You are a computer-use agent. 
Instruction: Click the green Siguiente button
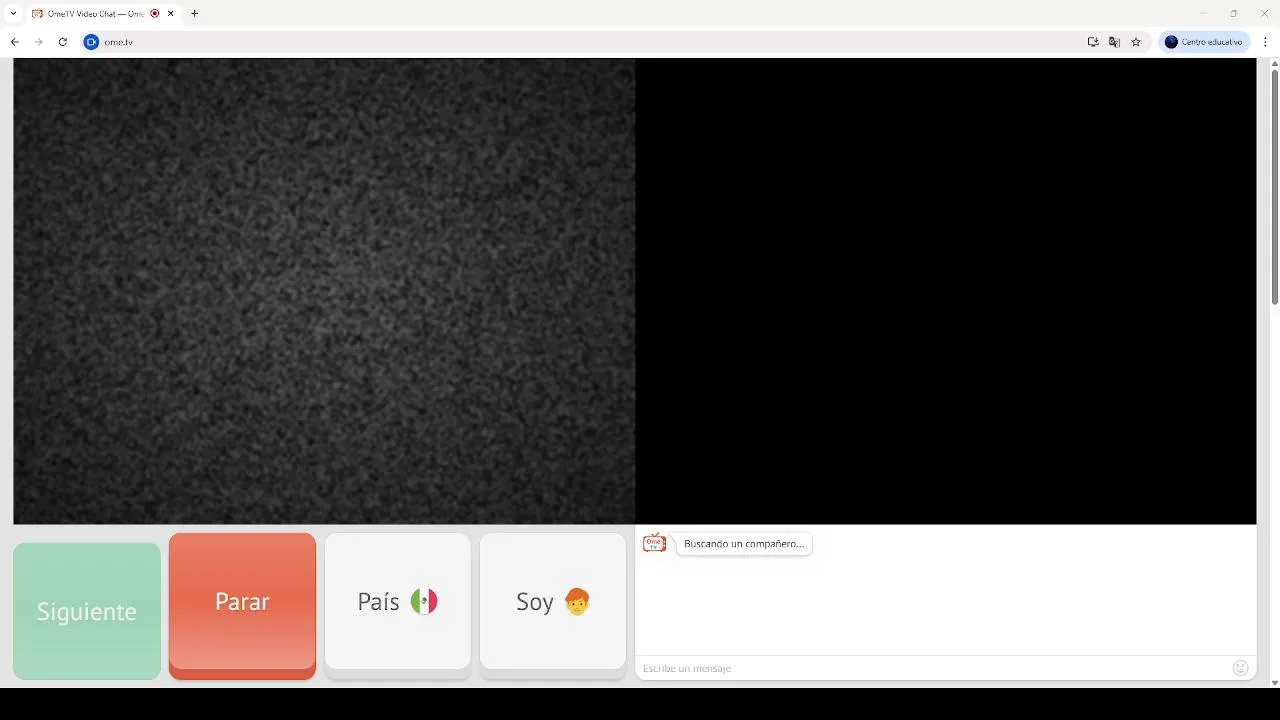click(87, 611)
